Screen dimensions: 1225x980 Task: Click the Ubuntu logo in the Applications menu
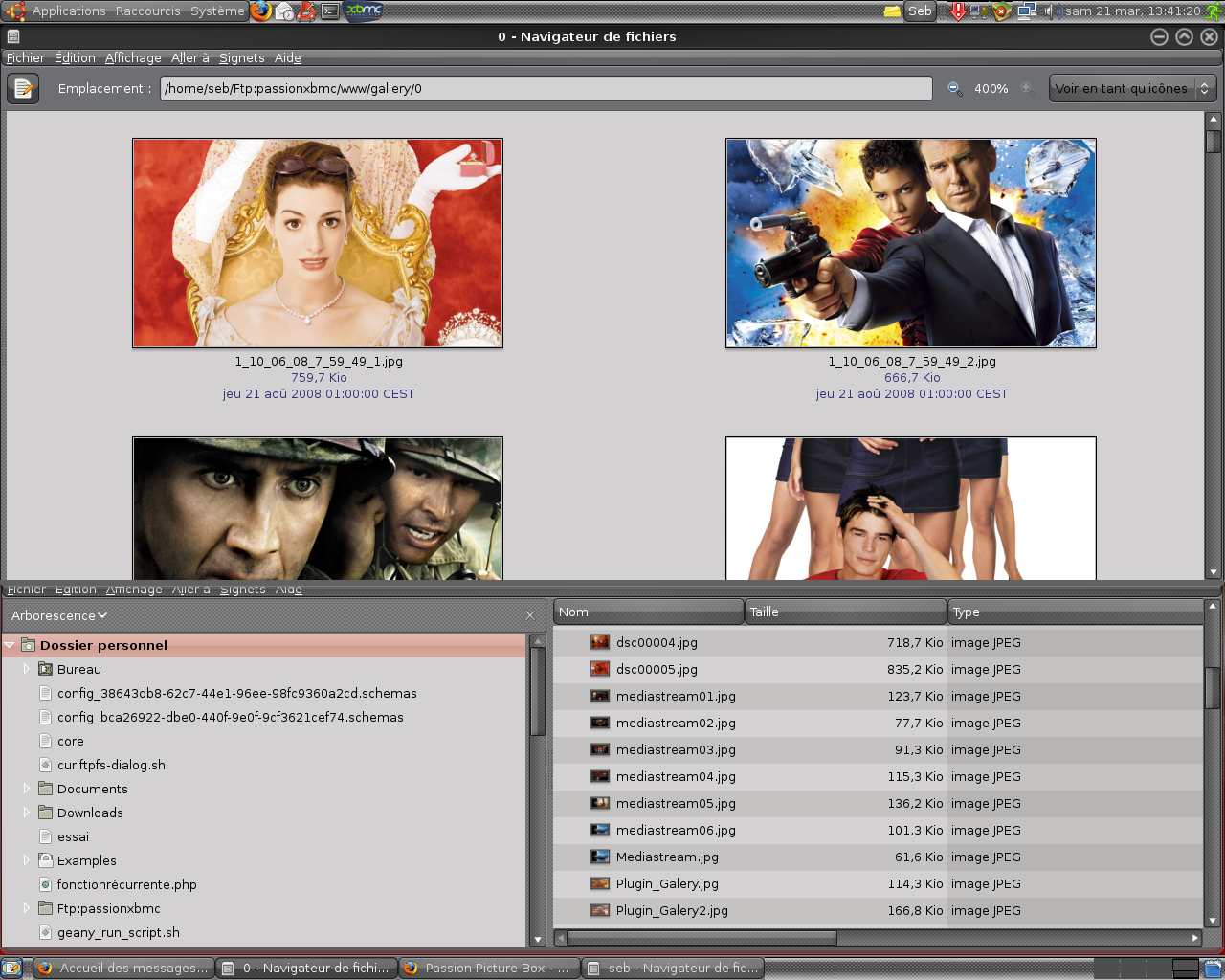15,11
